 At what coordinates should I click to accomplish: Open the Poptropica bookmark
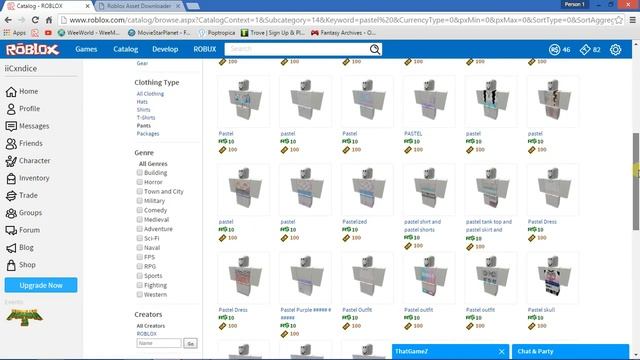tap(217, 33)
